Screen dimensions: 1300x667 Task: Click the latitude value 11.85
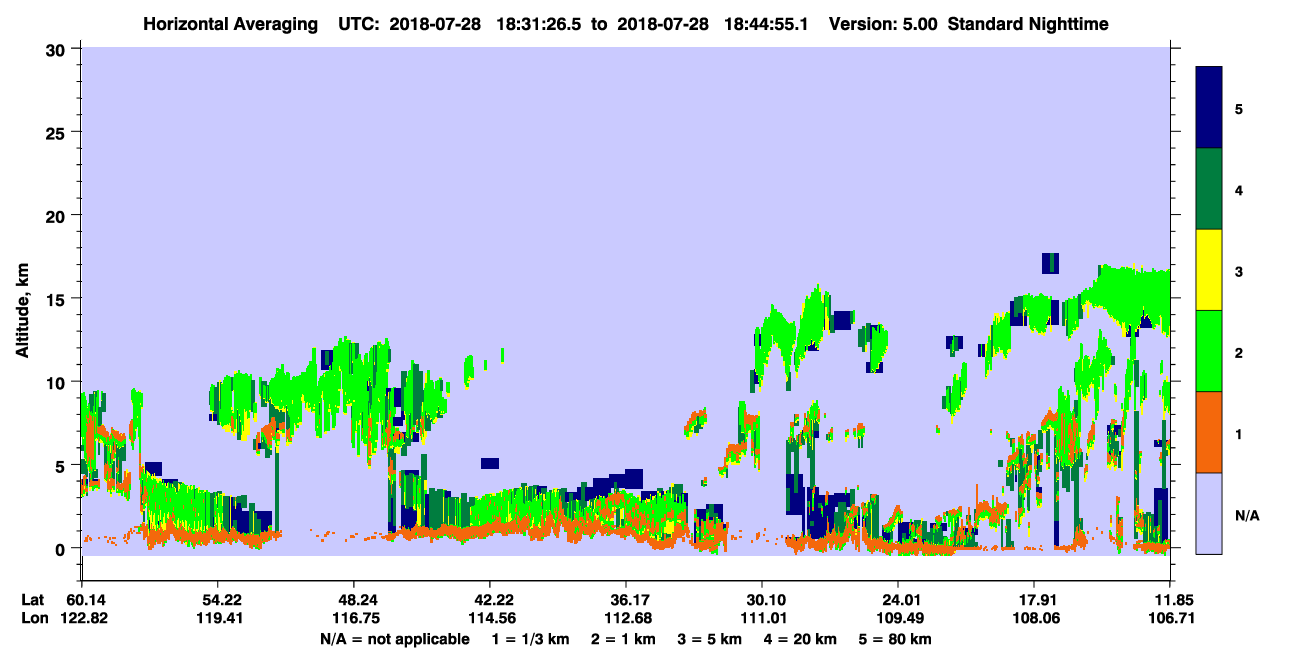click(1169, 600)
